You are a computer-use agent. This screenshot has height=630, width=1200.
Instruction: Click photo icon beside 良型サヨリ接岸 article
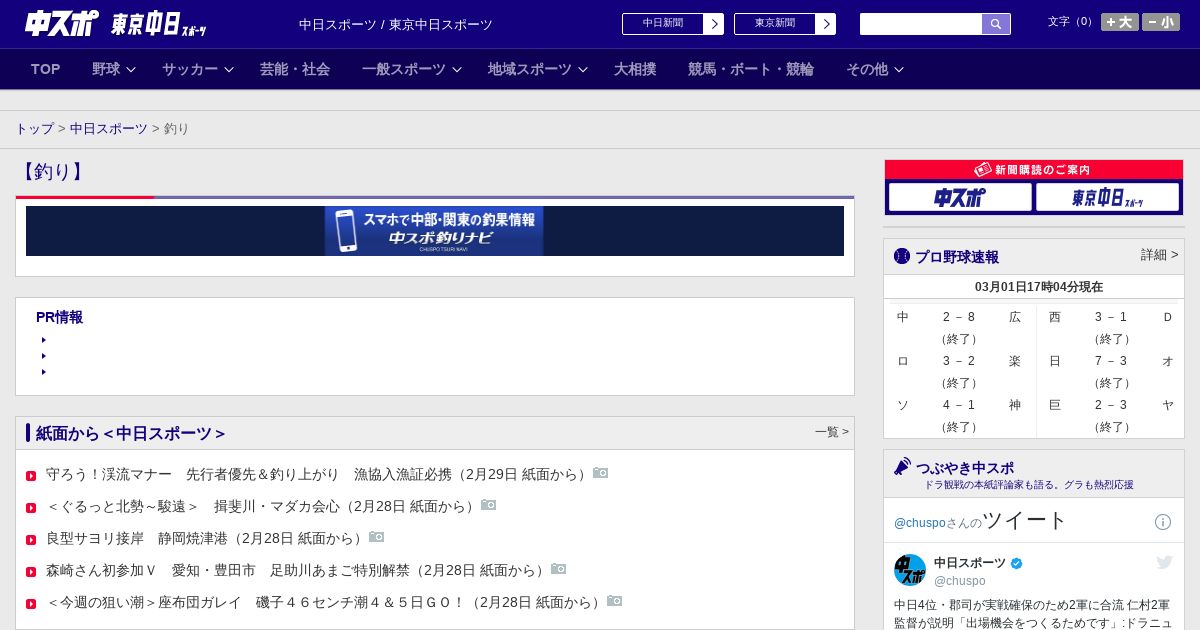click(x=376, y=537)
